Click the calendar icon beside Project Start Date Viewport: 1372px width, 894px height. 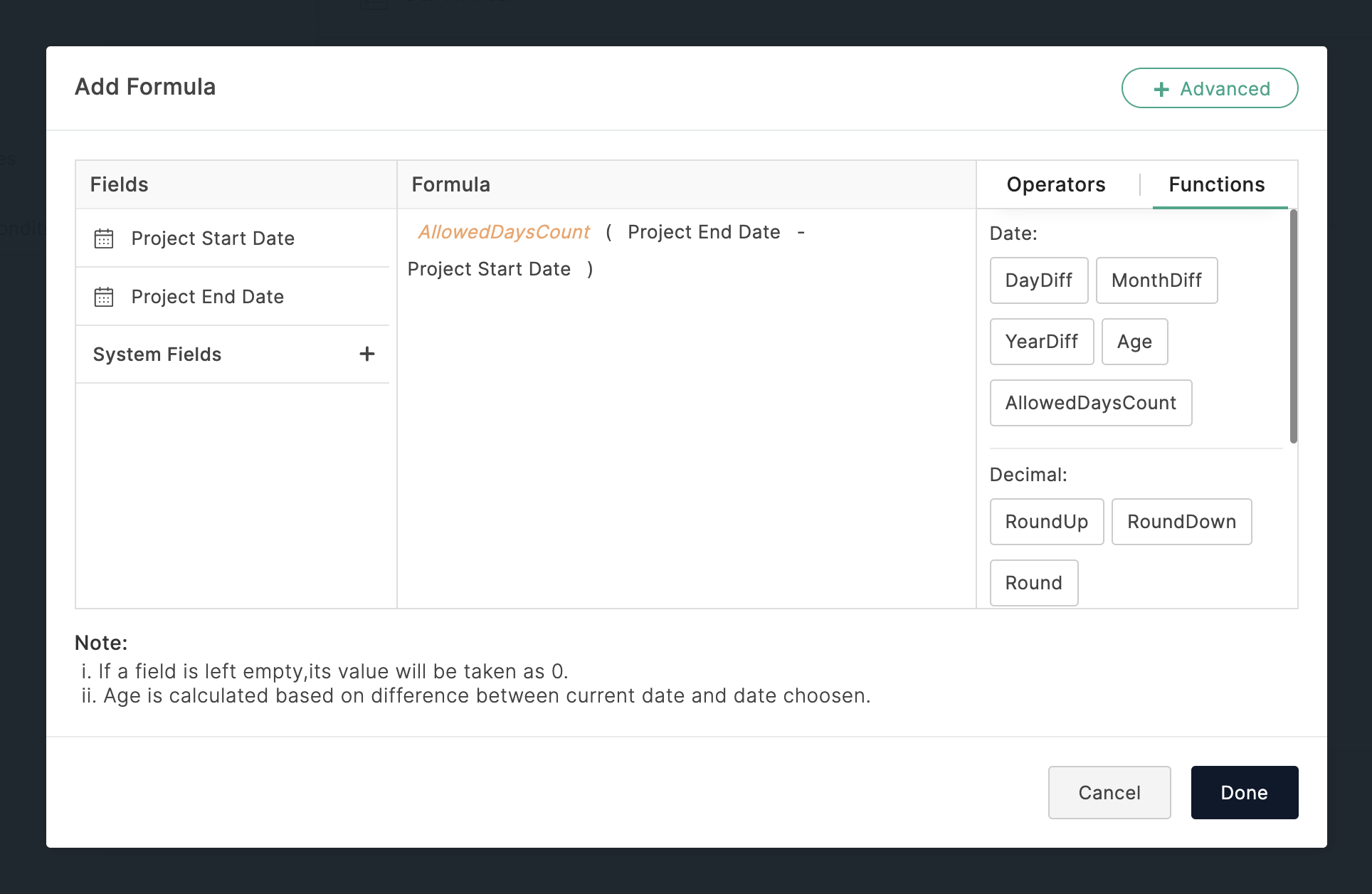(104, 238)
